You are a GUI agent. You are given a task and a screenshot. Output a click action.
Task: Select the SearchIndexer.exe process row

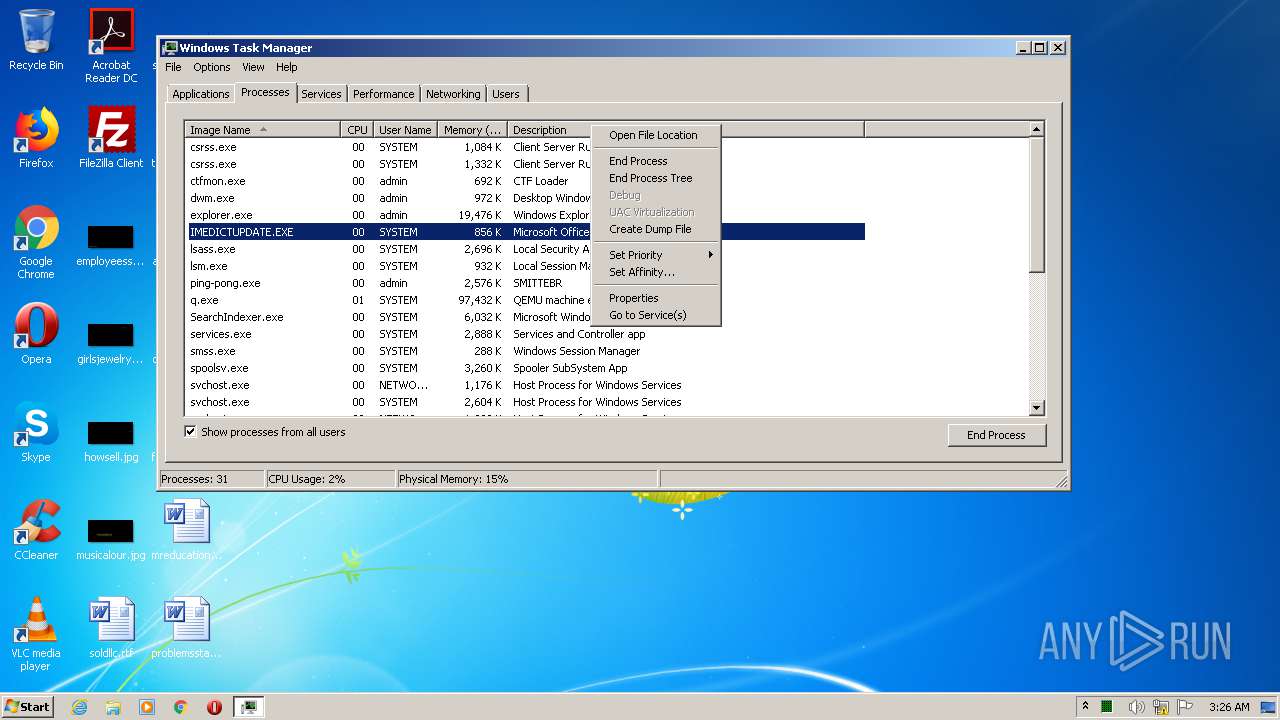pos(525,317)
